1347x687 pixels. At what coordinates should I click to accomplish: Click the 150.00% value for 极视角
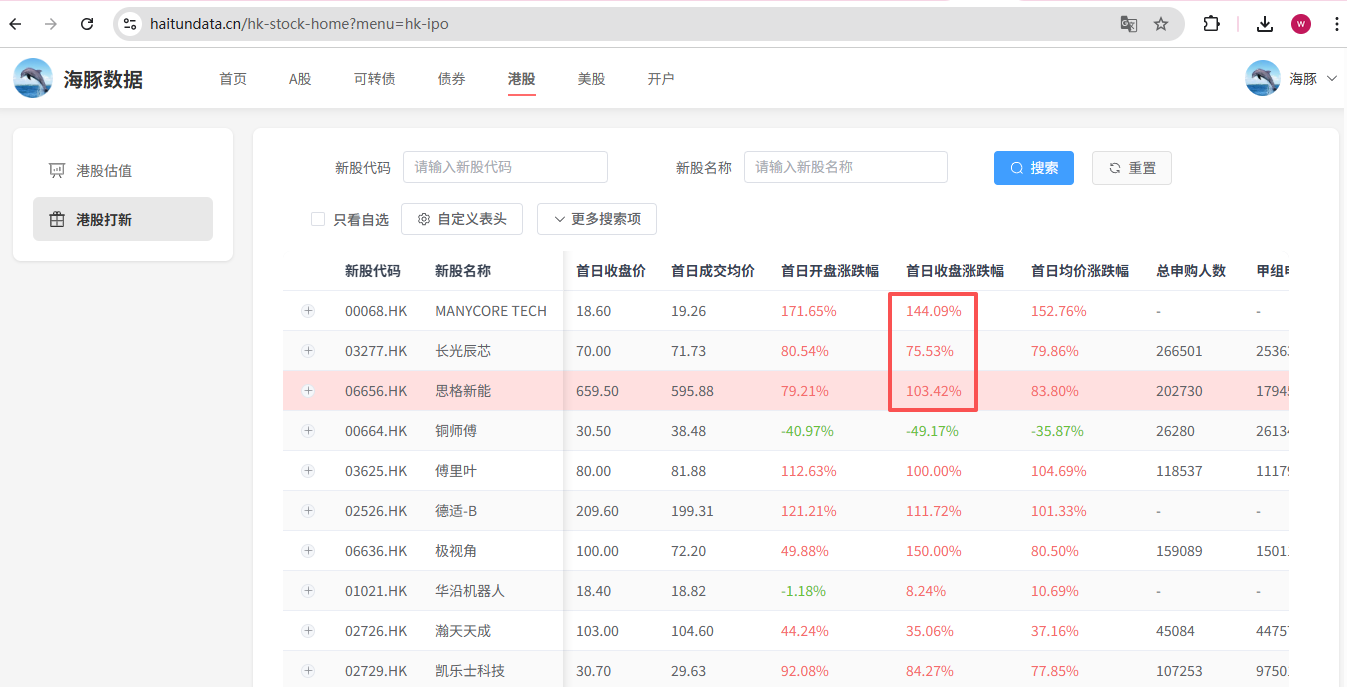pos(934,551)
